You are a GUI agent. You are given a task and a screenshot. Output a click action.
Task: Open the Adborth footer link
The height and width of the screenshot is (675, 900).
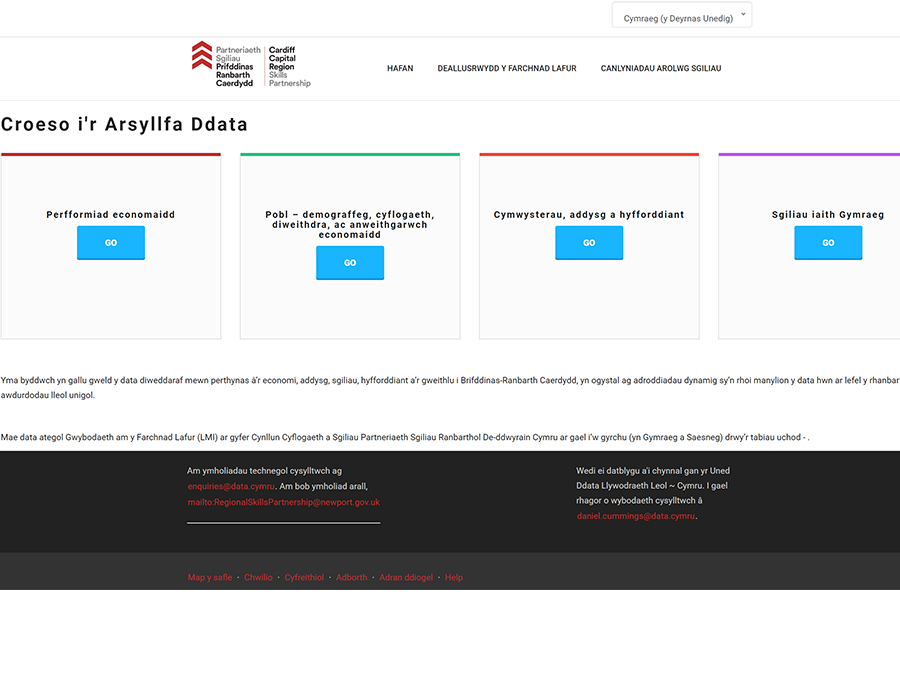pyautogui.click(x=351, y=577)
